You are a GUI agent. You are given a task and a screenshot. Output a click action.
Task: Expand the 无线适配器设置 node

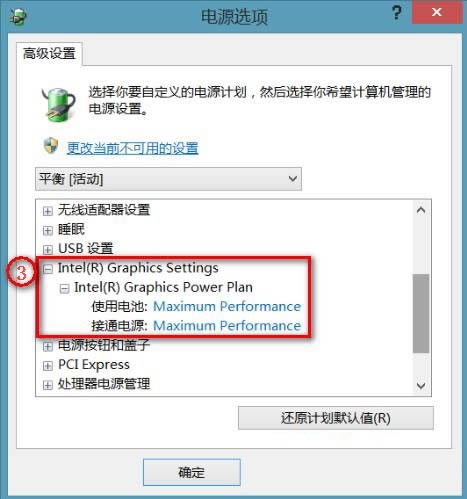(48, 211)
